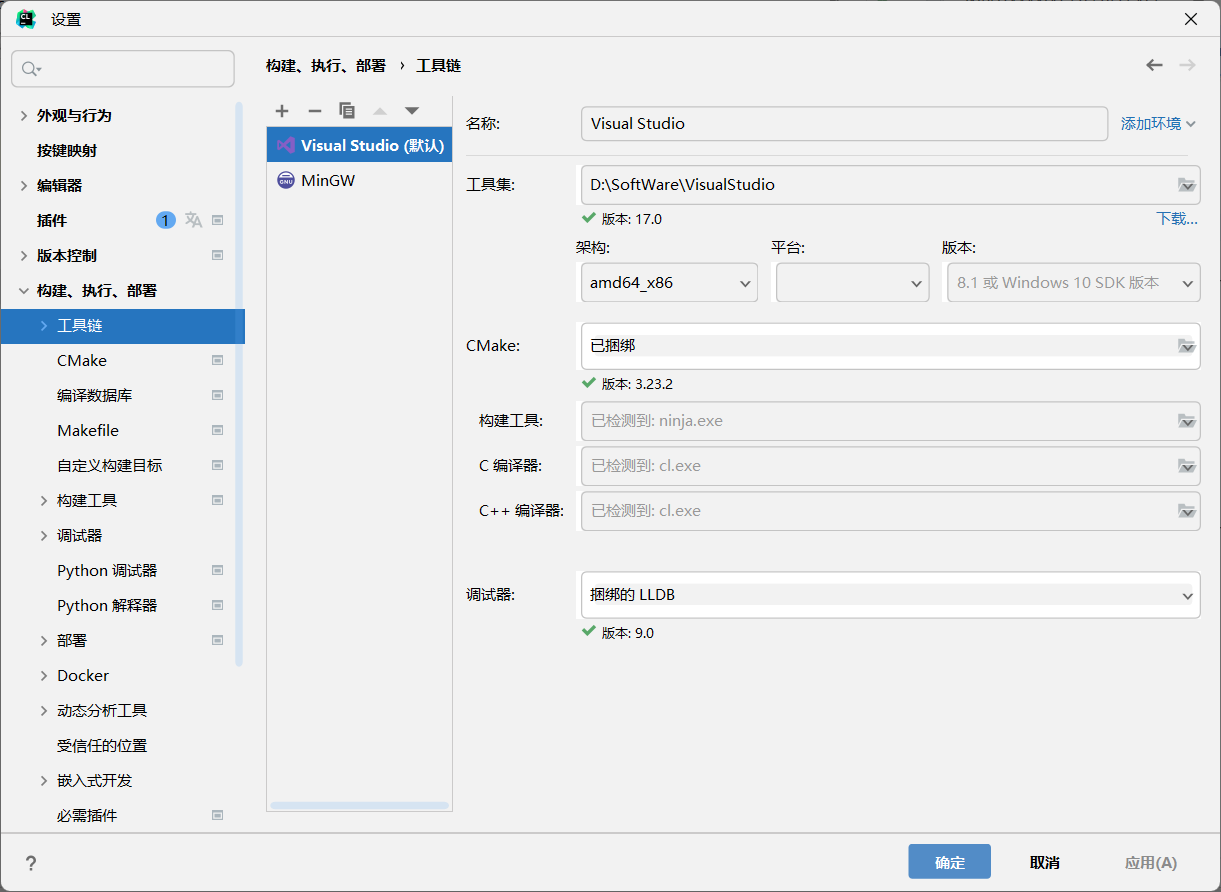Image resolution: width=1221 pixels, height=892 pixels.
Task: Click the 下载... link
Action: coord(1177,219)
